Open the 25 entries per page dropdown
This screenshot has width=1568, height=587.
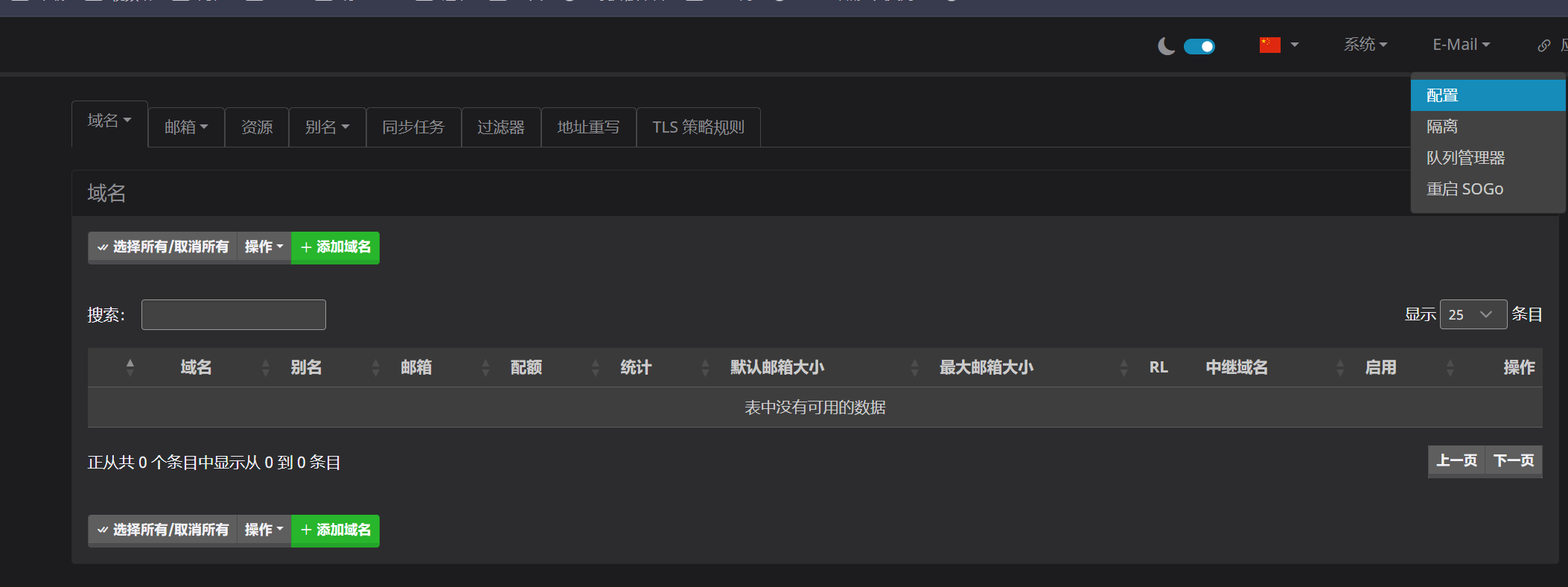pos(1473,314)
